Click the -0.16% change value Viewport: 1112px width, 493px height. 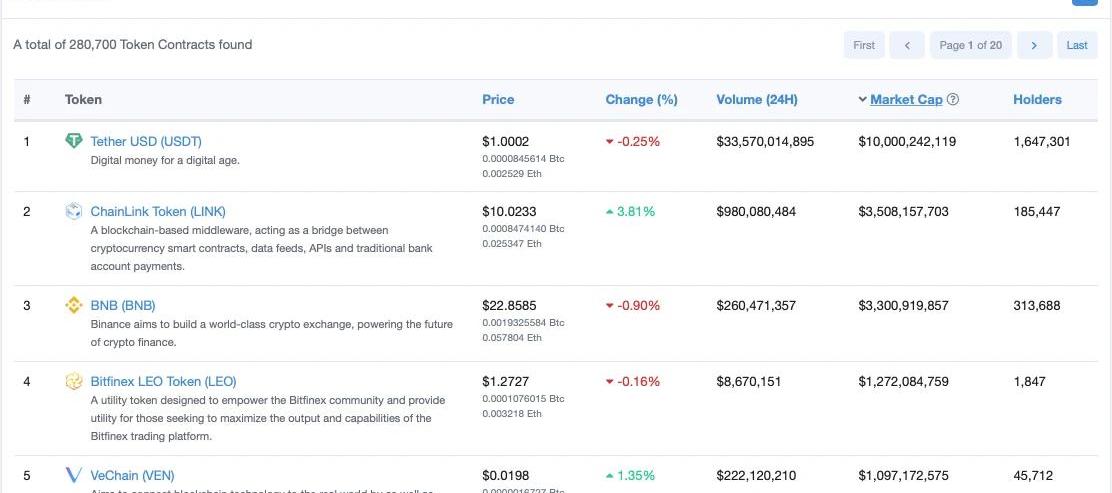[x=638, y=382]
